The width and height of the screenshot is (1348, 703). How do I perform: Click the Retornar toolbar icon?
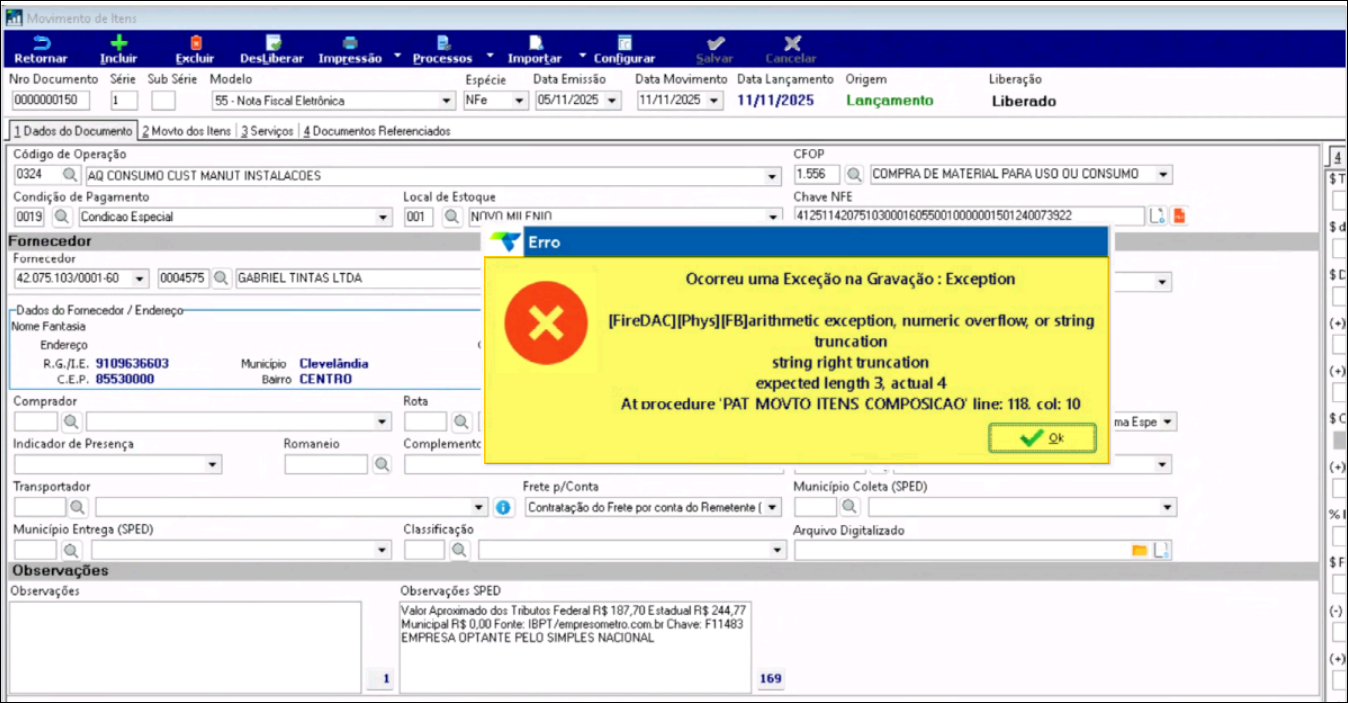click(x=41, y=43)
